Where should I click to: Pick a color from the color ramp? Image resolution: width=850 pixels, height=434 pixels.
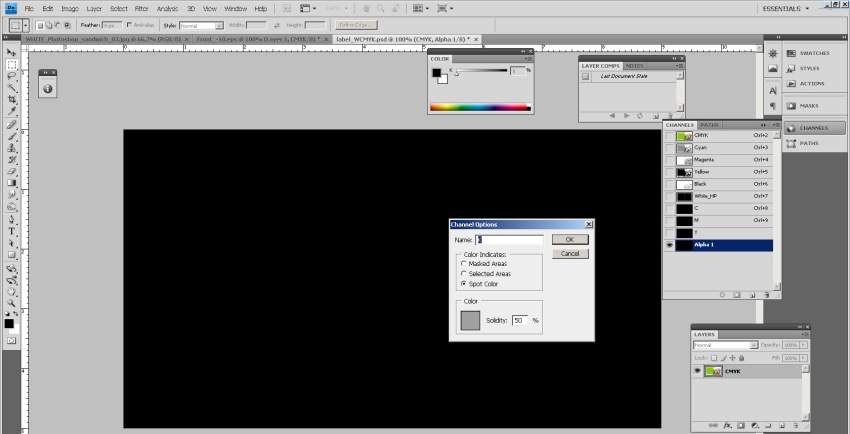pos(480,107)
